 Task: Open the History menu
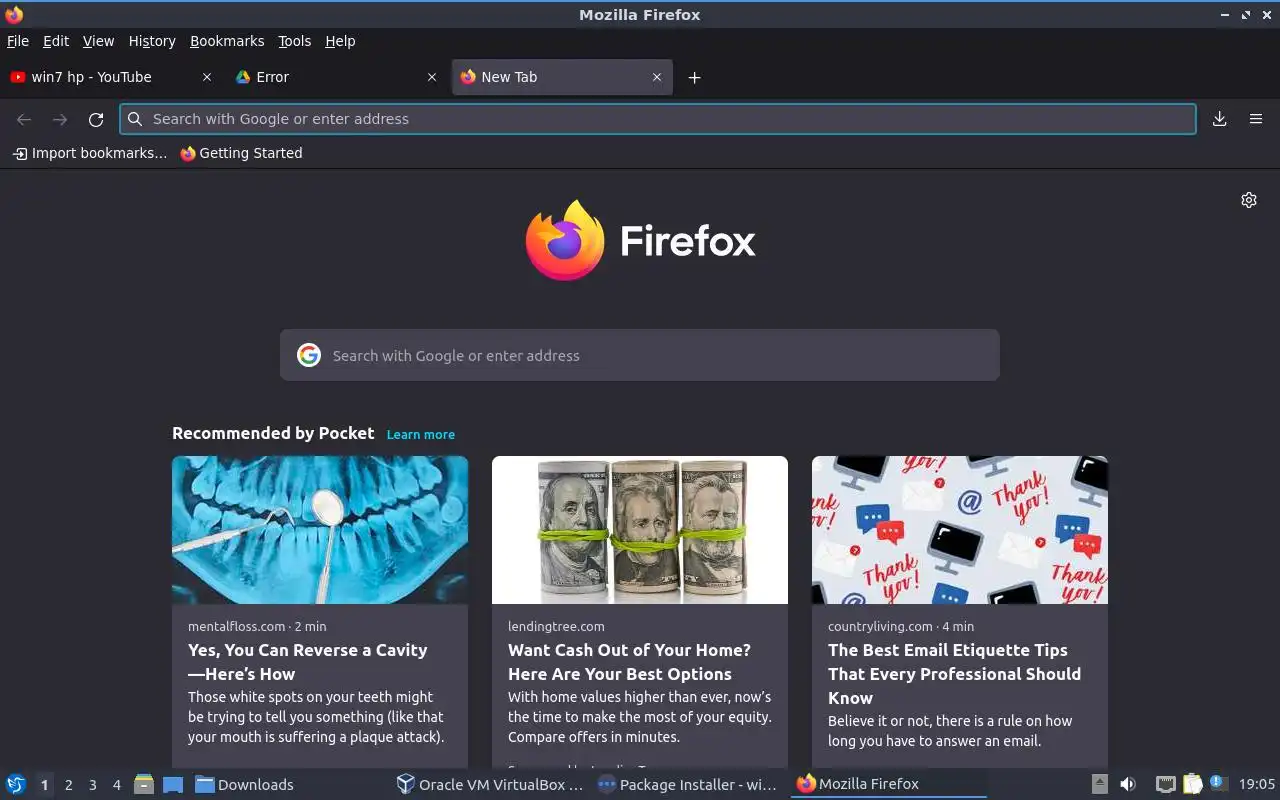point(152,41)
